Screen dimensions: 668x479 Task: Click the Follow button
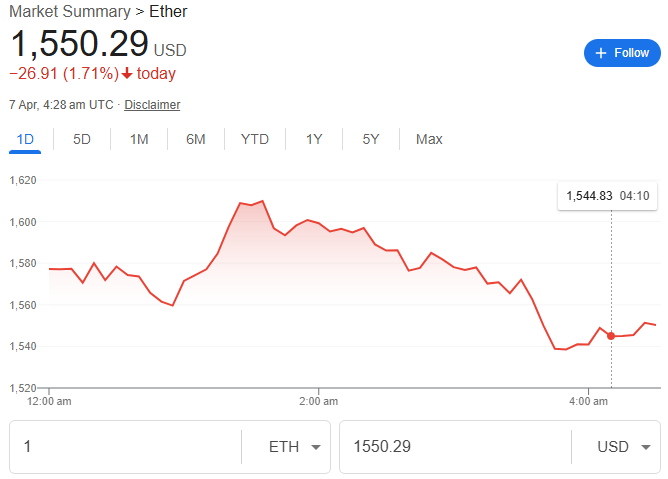621,53
